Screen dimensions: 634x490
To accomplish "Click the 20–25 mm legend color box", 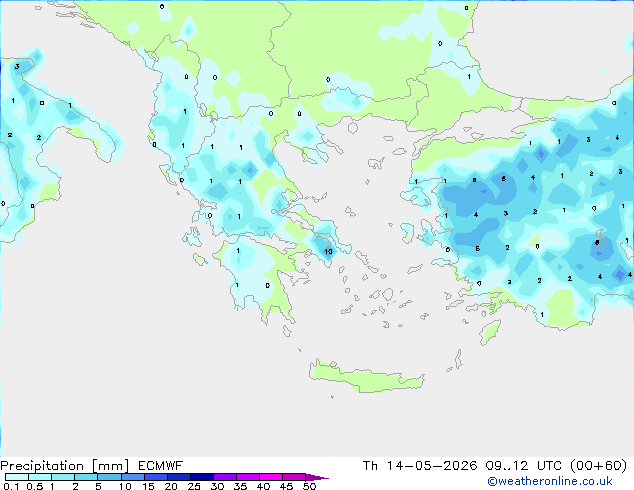I will pos(178,477).
